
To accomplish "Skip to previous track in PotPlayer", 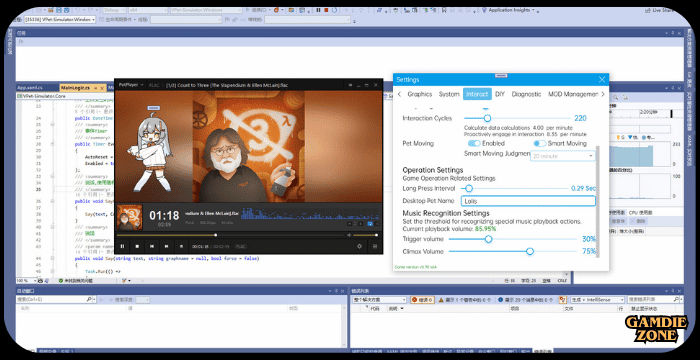I will tap(152, 246).
